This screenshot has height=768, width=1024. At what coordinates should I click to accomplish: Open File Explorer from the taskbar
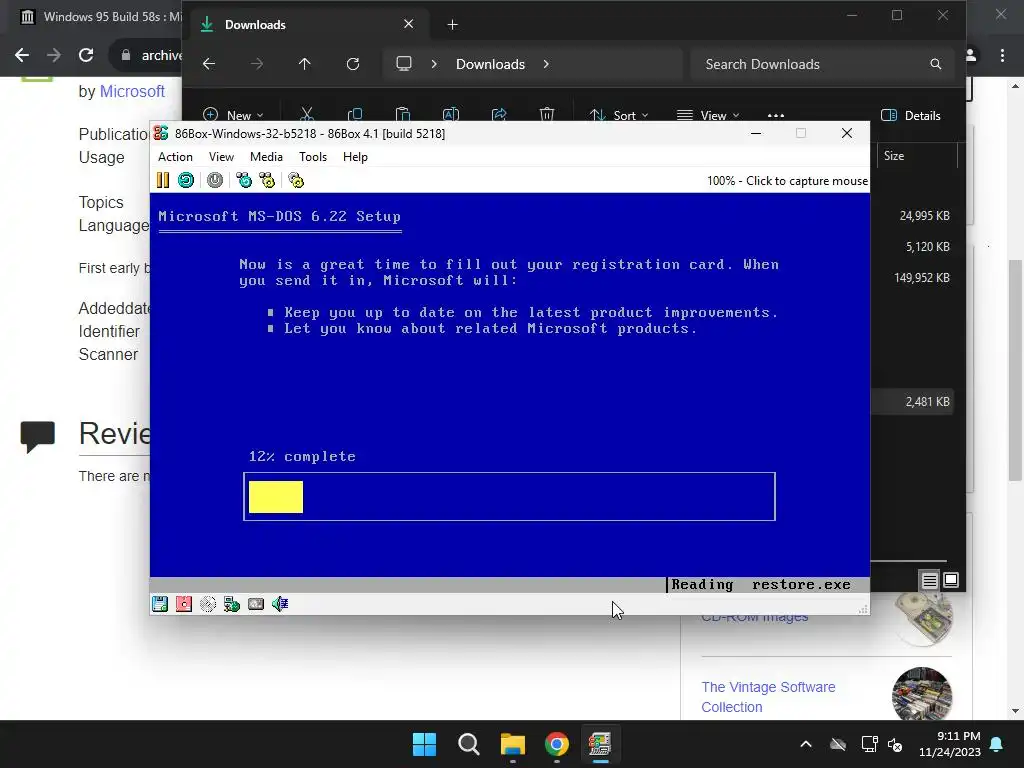pyautogui.click(x=513, y=744)
